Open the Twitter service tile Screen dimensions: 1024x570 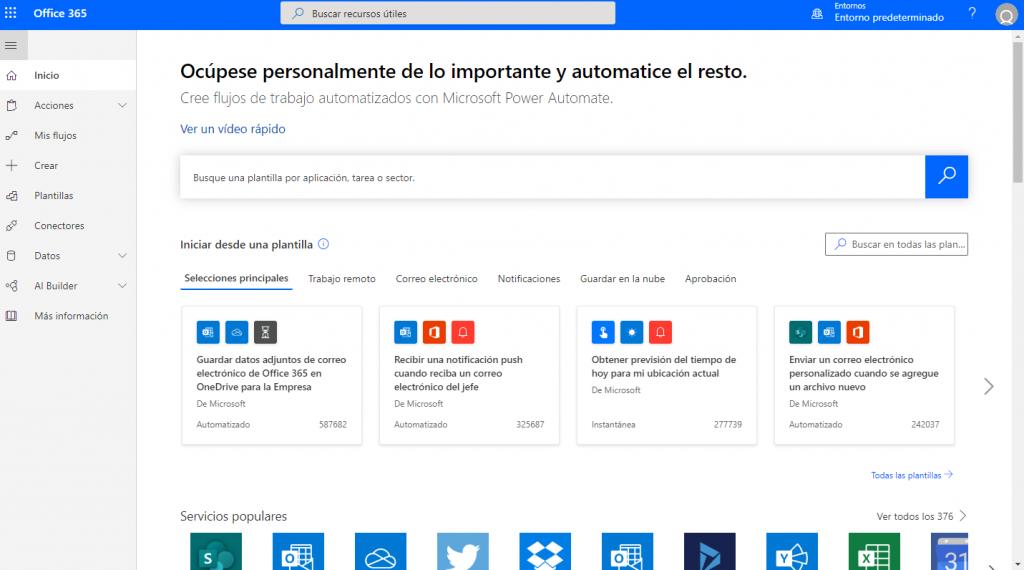[x=463, y=551]
